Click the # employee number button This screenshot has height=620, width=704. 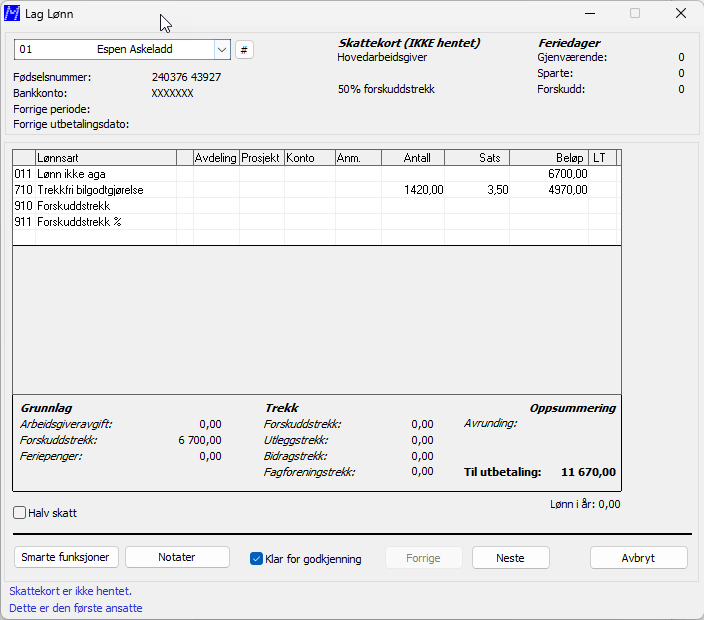[x=244, y=49]
